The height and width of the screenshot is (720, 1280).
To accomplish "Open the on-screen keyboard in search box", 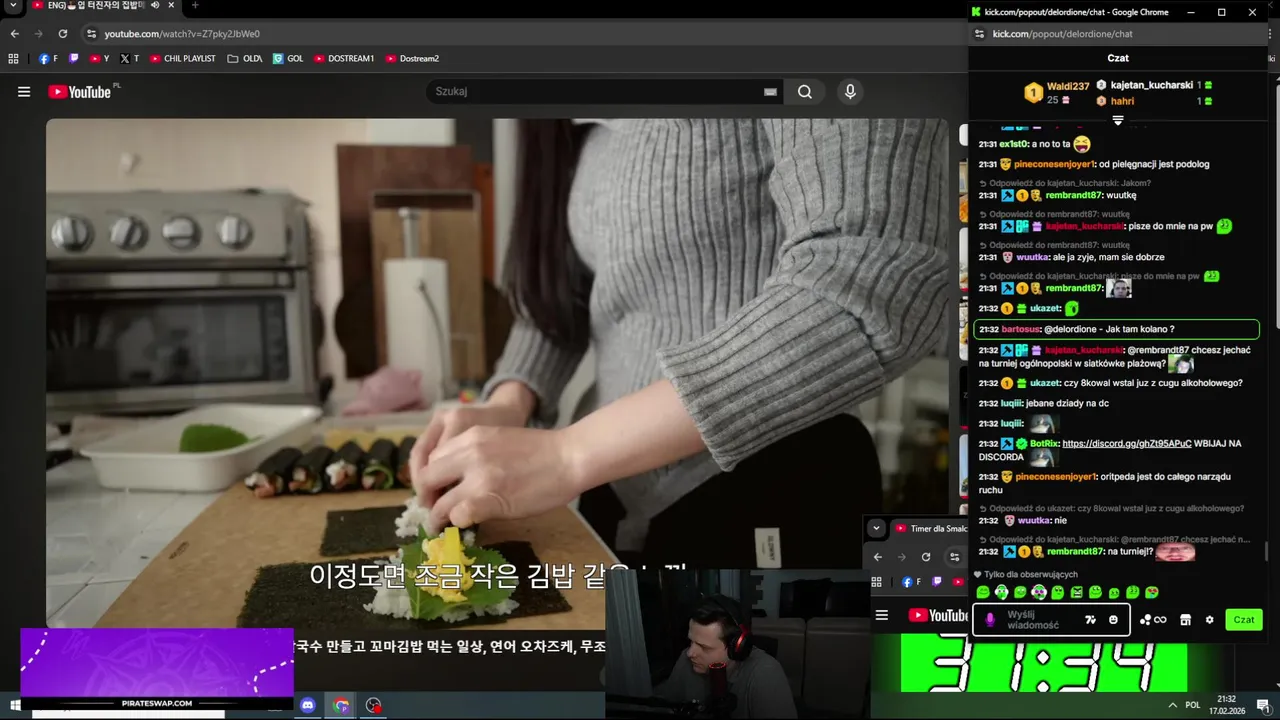I will 770,92.
